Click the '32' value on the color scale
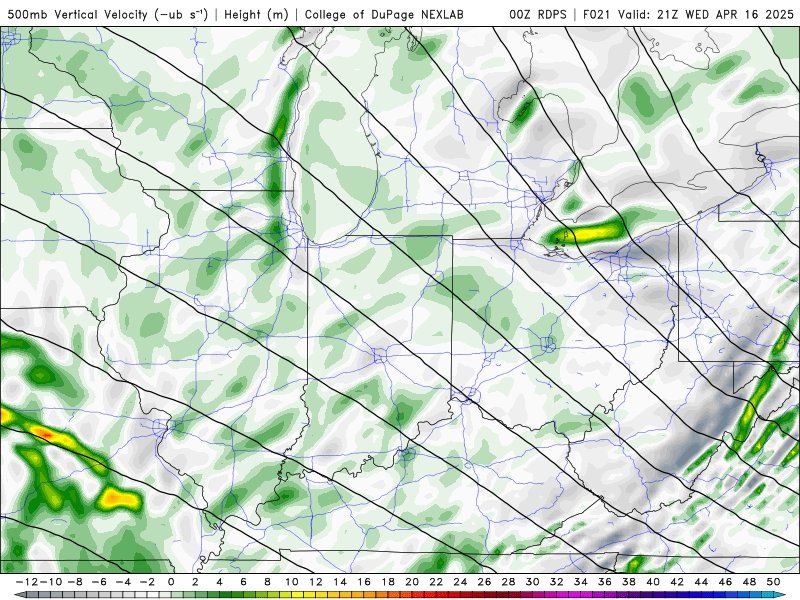800x600 pixels. (x=557, y=582)
